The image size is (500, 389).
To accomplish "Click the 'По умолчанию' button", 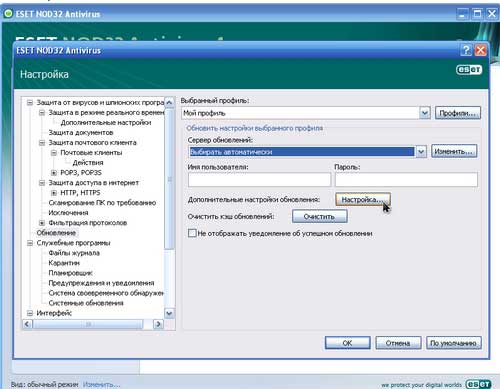I will (454, 343).
